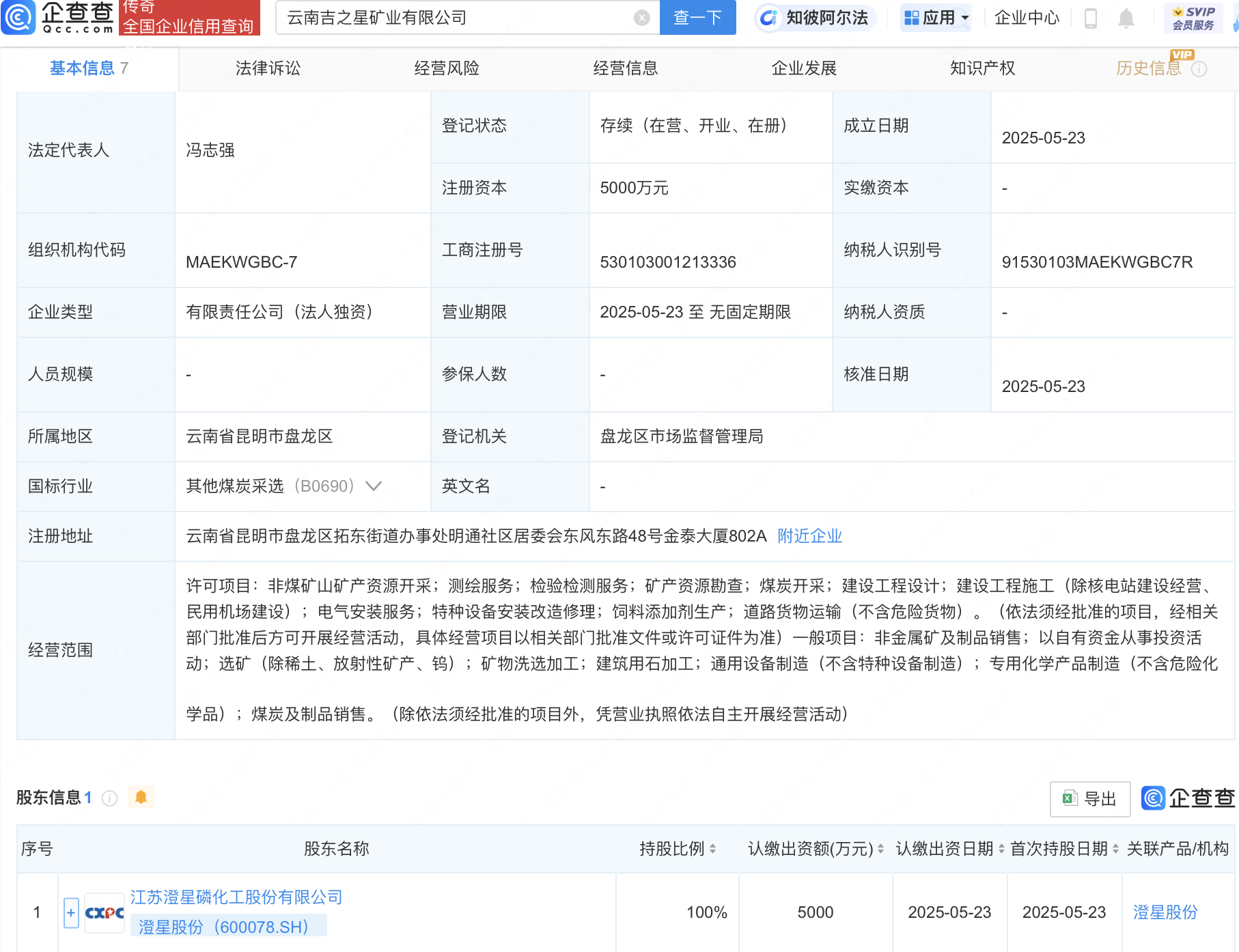Expand the 国标行业 chevron after B0690
This screenshot has width=1239, height=952.
coord(374,486)
